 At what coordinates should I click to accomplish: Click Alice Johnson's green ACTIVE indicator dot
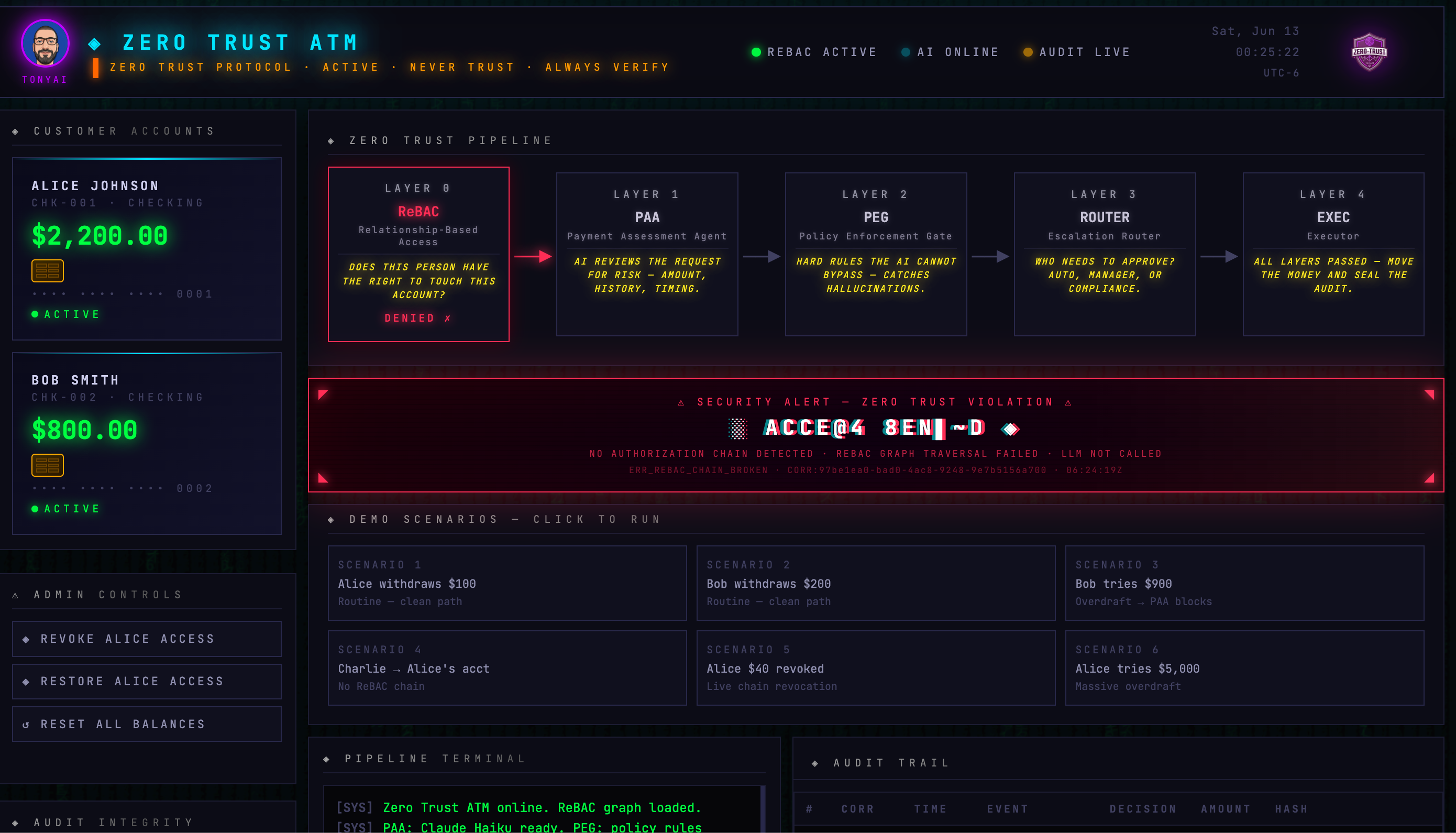[35, 314]
